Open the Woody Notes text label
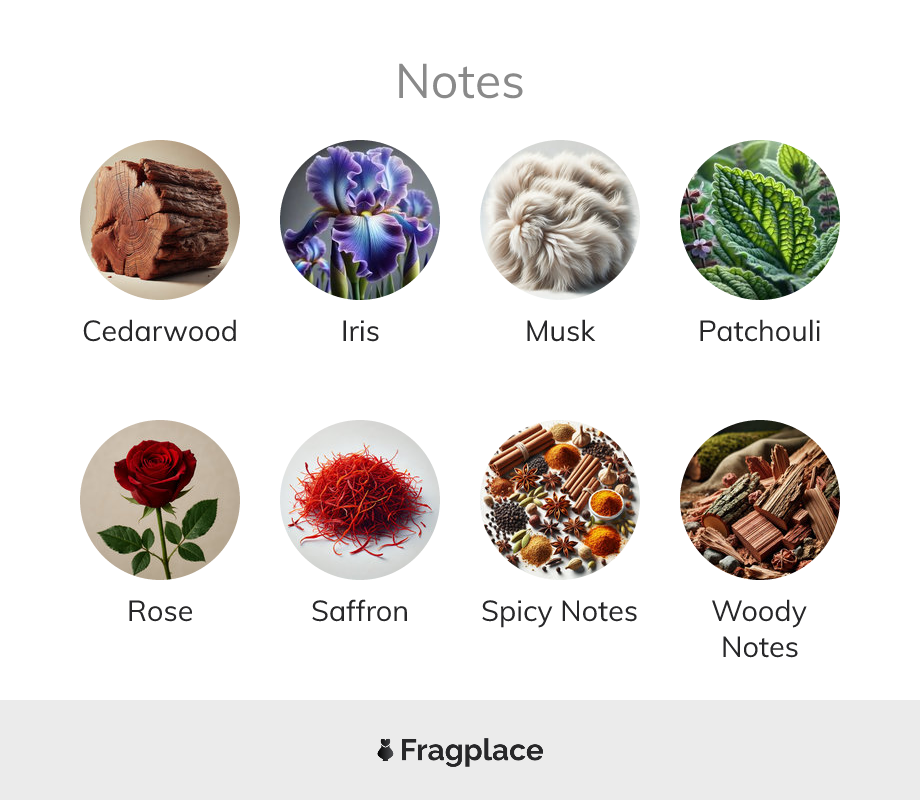Viewport: 920px width, 800px height. (x=760, y=629)
